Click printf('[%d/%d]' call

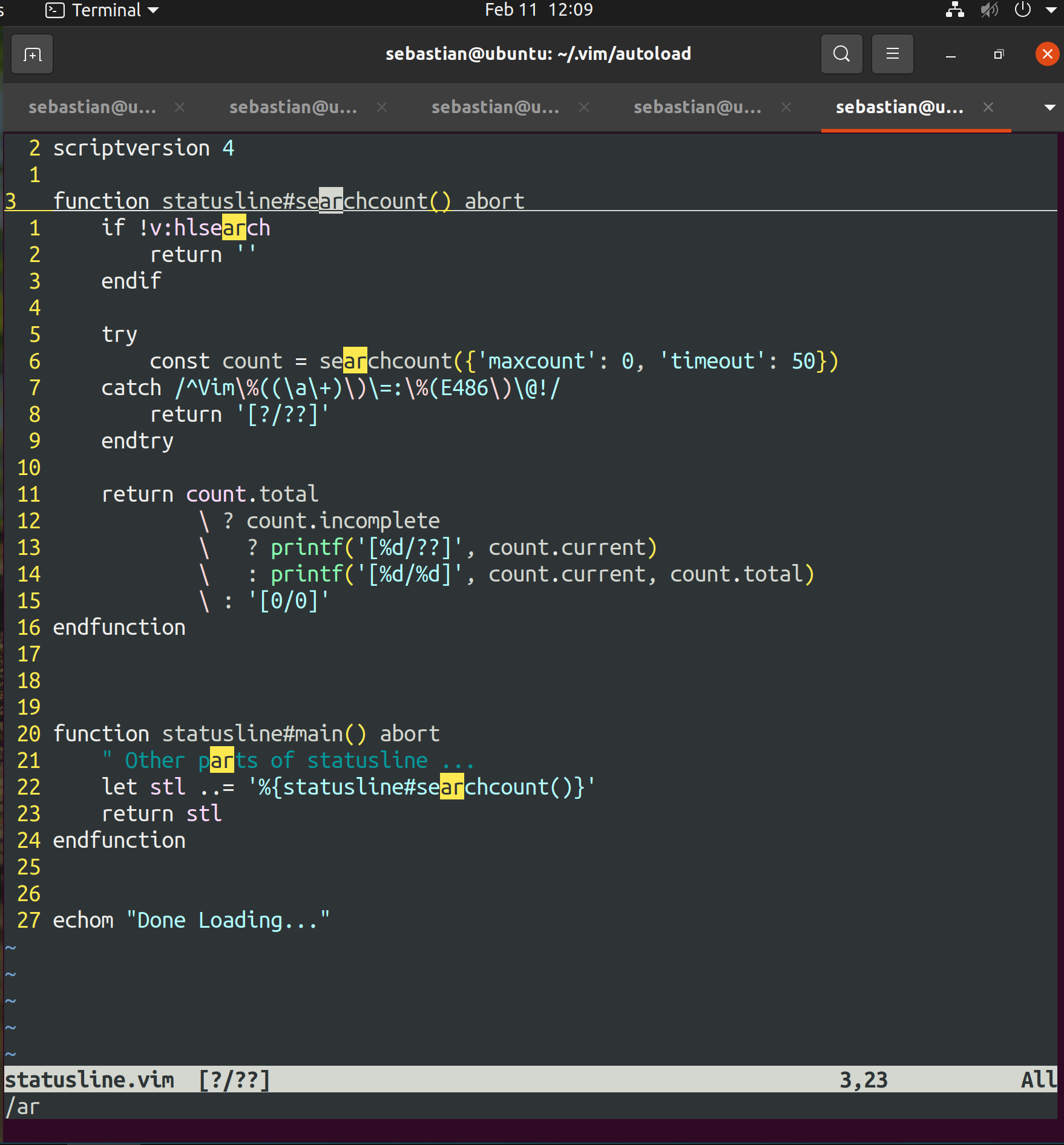click(367, 574)
